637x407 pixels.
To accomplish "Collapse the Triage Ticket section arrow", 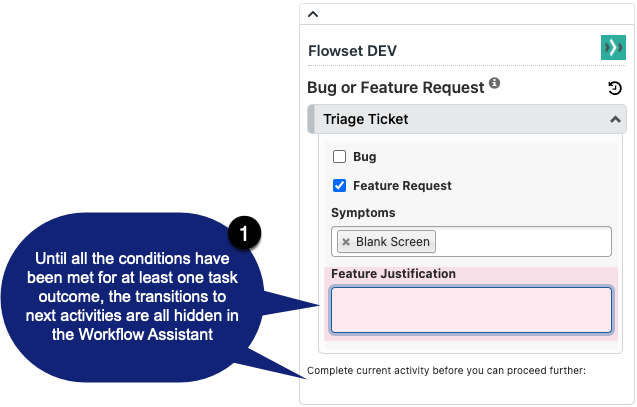I will click(615, 119).
